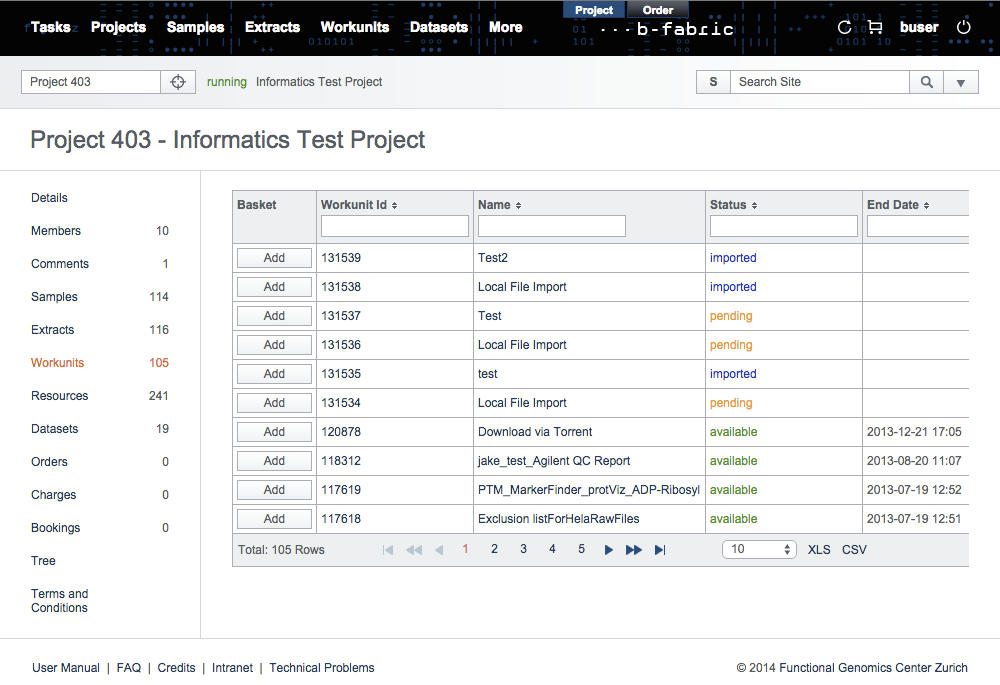Sort by Status column arrows

coord(754,205)
